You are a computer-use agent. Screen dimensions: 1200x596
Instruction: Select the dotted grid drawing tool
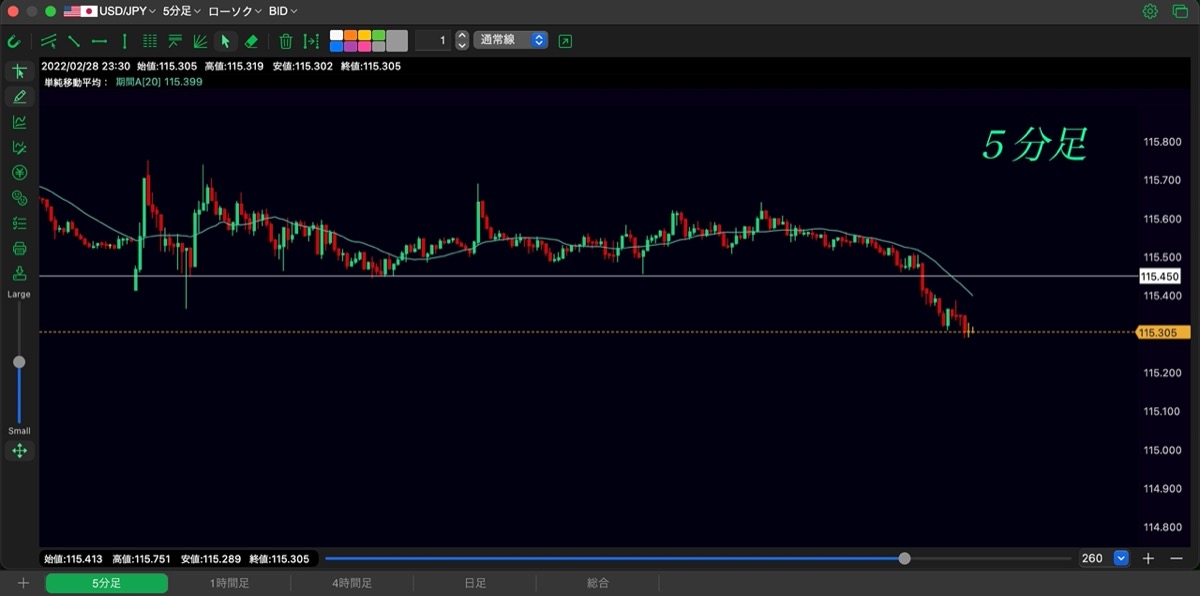[150, 41]
